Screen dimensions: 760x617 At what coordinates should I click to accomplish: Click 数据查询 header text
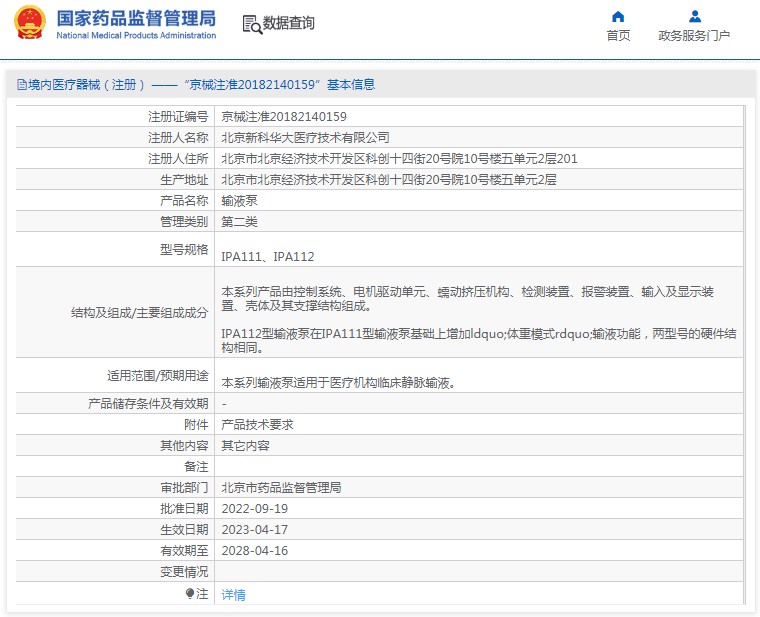[x=288, y=23]
